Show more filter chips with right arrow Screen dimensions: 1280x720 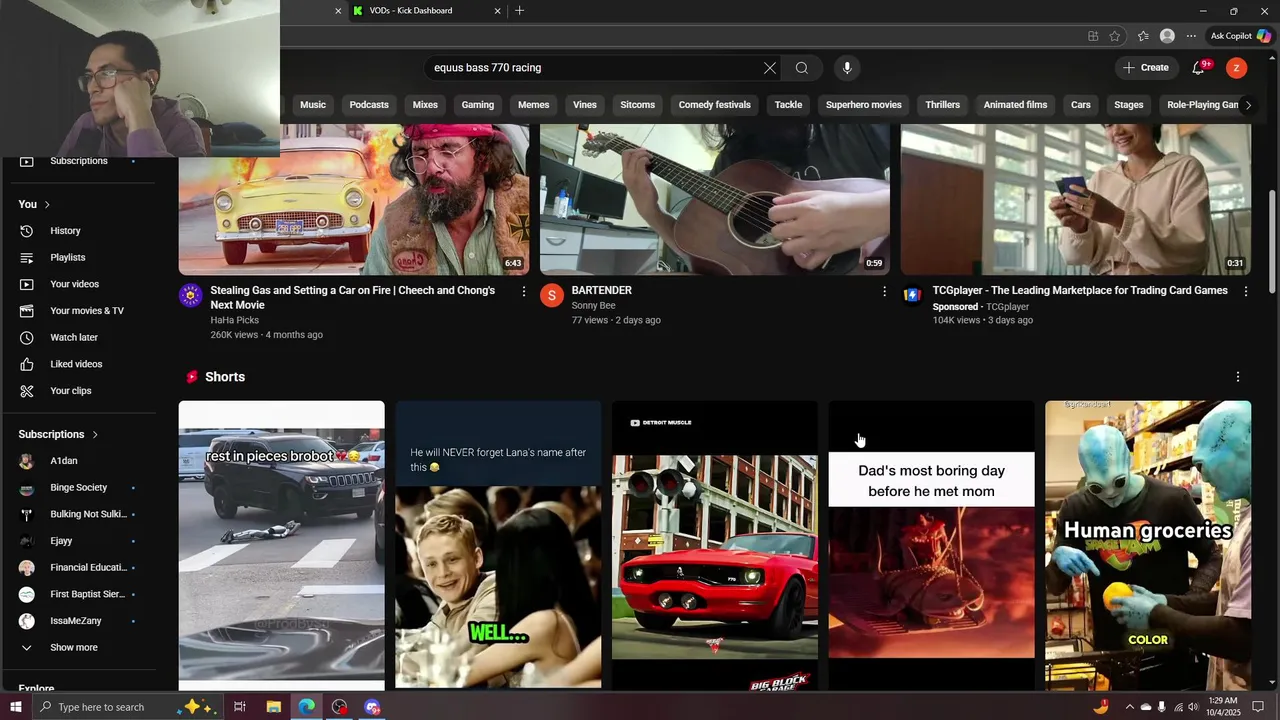pyautogui.click(x=1247, y=105)
